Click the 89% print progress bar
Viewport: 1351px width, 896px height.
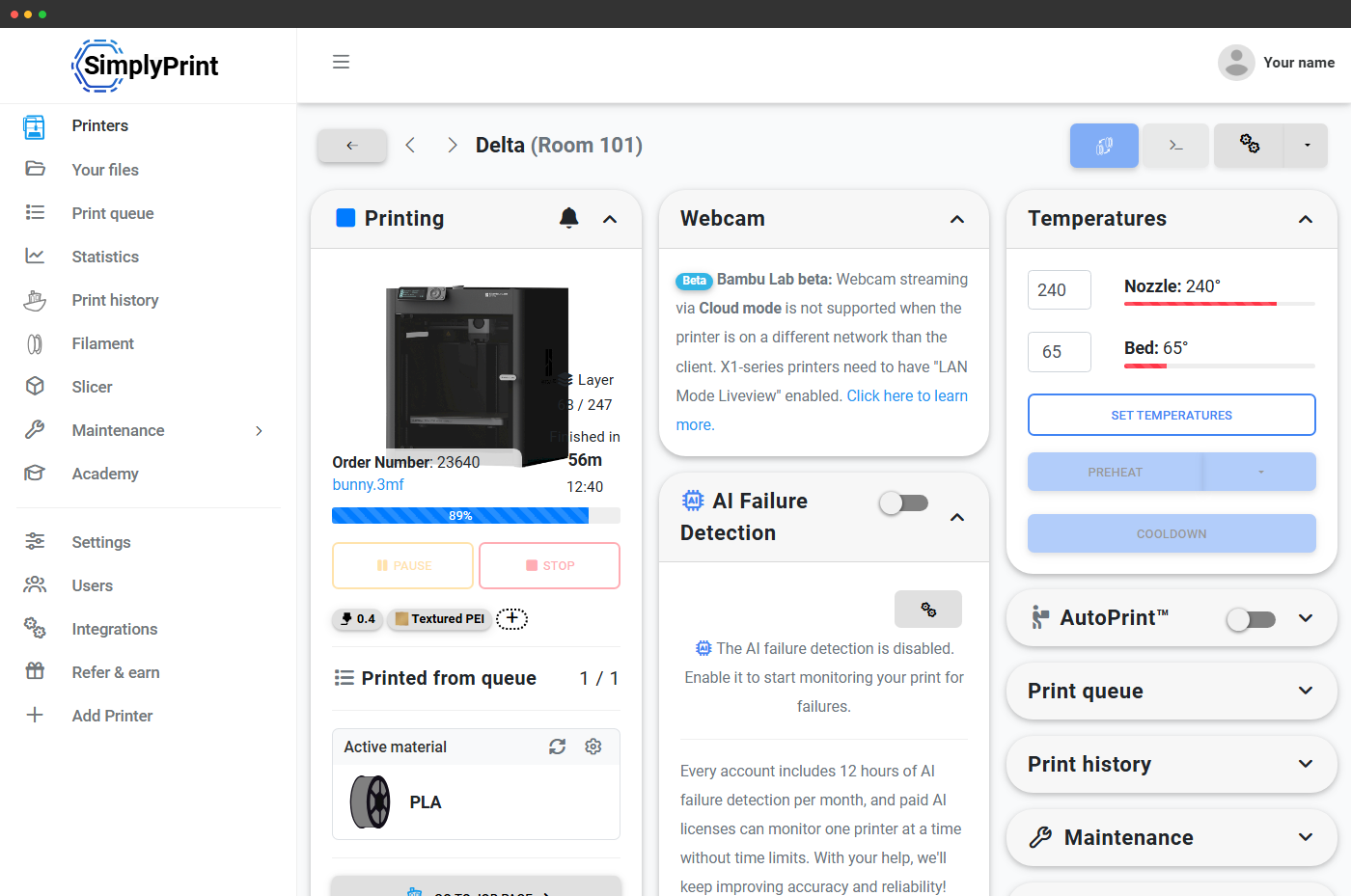click(476, 515)
